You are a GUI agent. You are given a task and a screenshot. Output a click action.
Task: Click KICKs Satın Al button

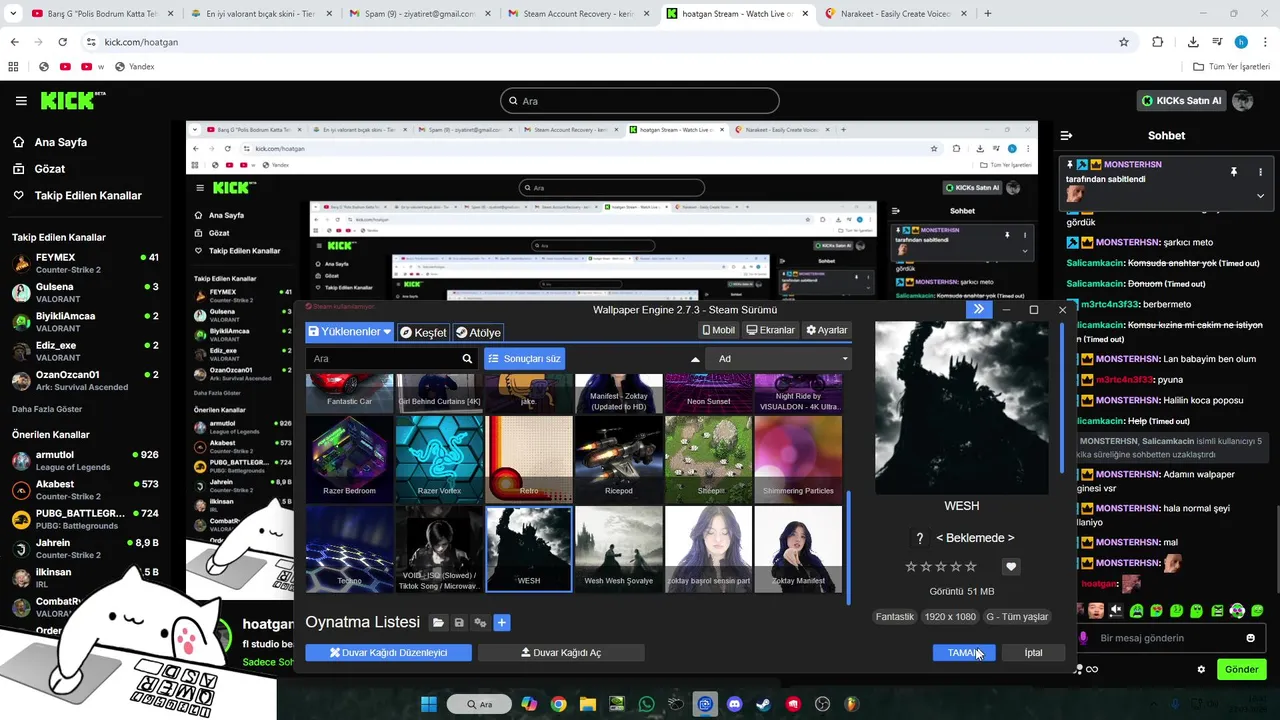1183,101
